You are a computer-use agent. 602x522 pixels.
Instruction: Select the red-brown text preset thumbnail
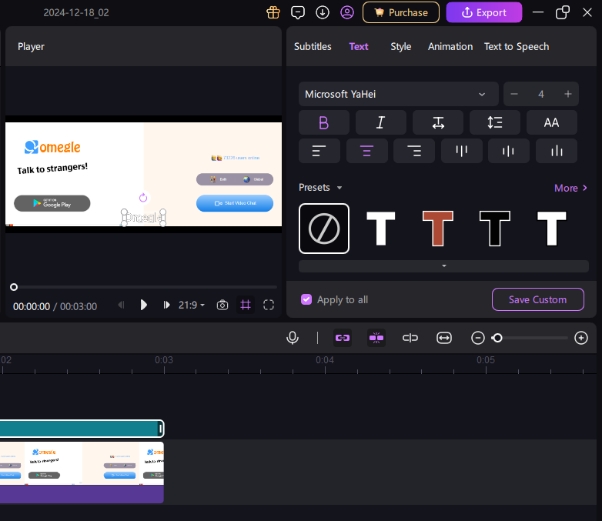[438, 229]
